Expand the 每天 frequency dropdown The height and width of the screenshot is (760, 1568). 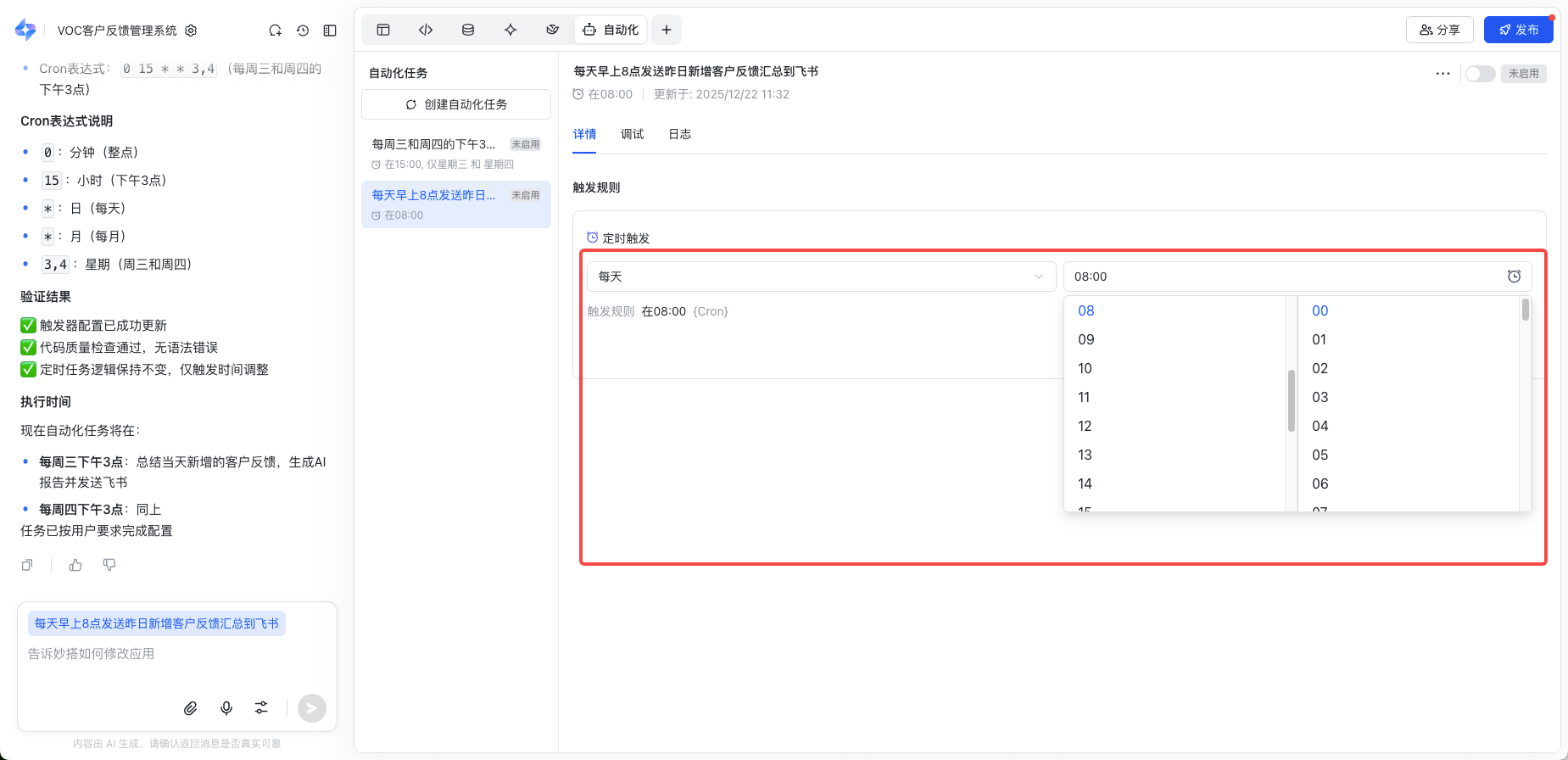coord(821,277)
